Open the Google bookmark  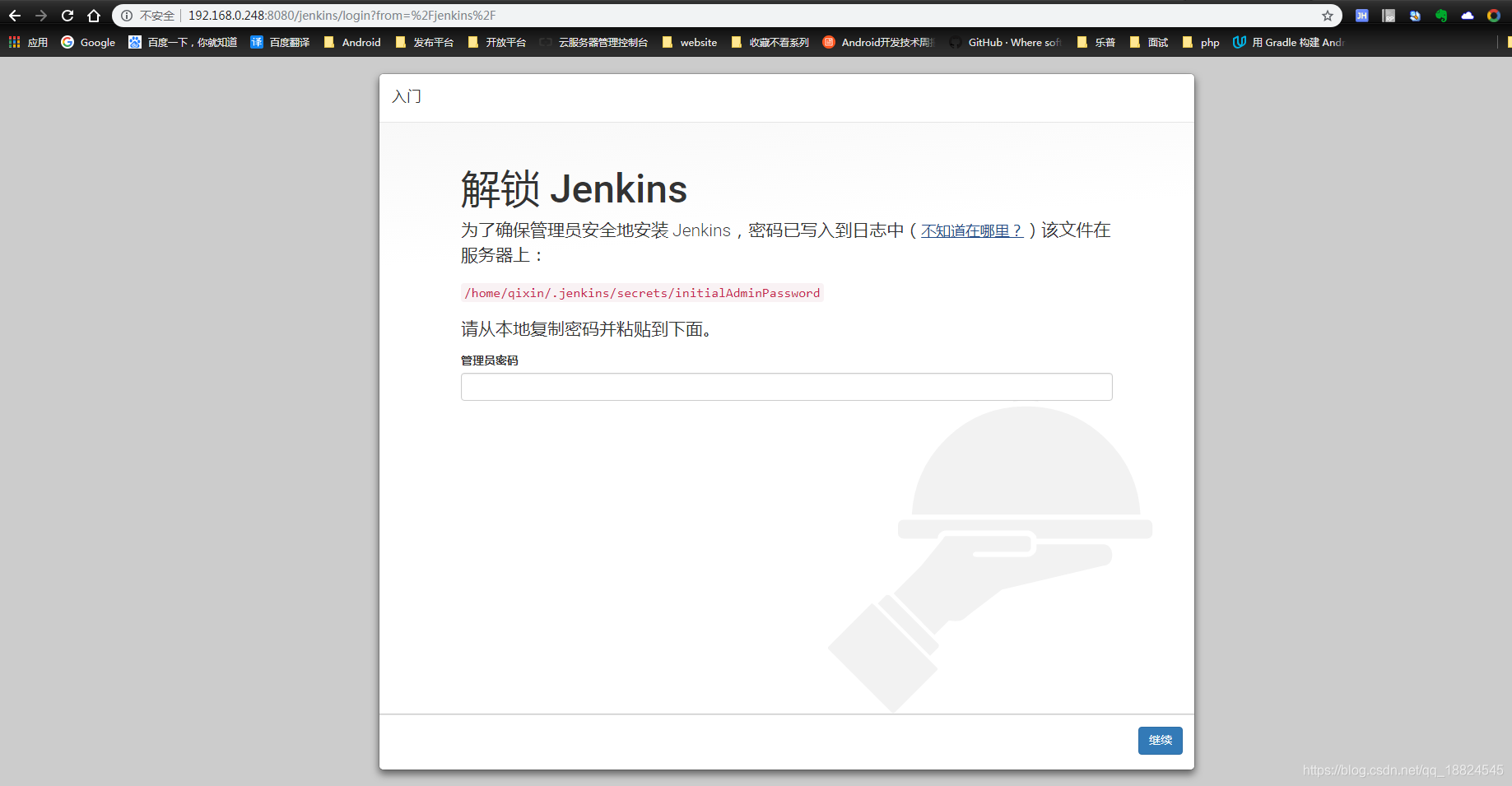click(x=88, y=42)
